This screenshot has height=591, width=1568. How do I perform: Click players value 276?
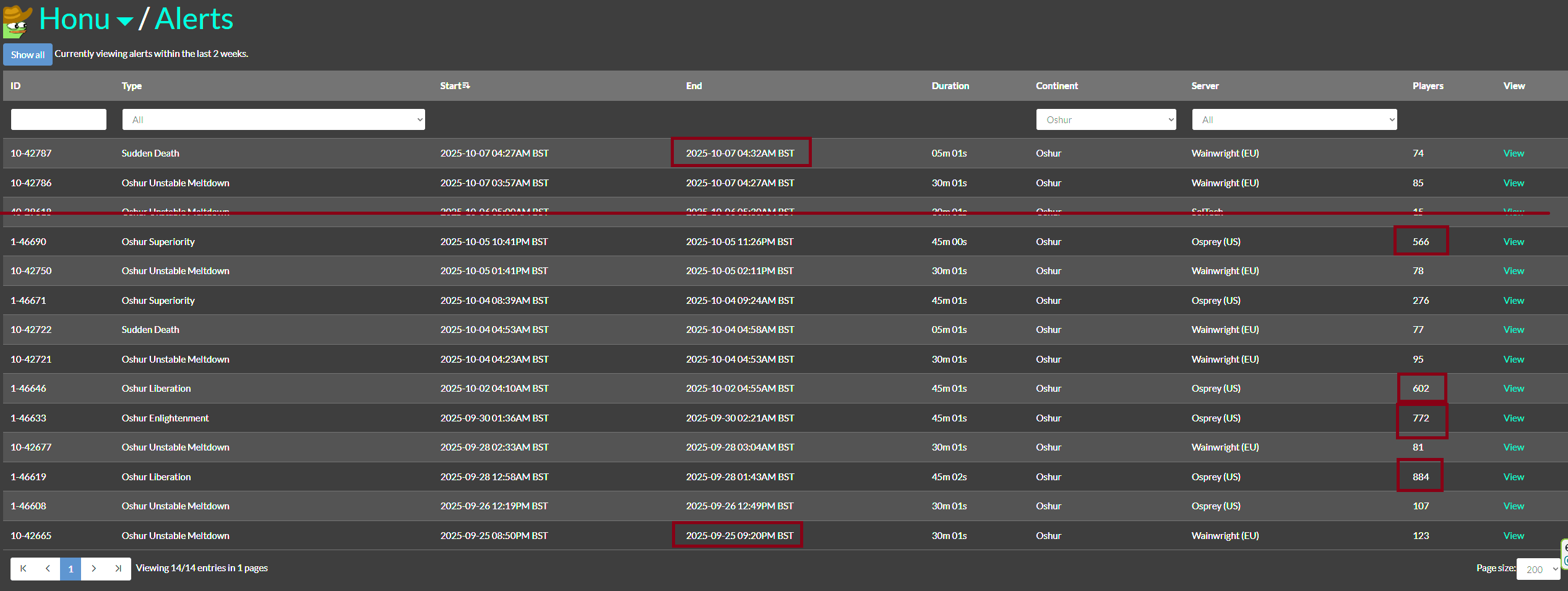(x=1421, y=301)
